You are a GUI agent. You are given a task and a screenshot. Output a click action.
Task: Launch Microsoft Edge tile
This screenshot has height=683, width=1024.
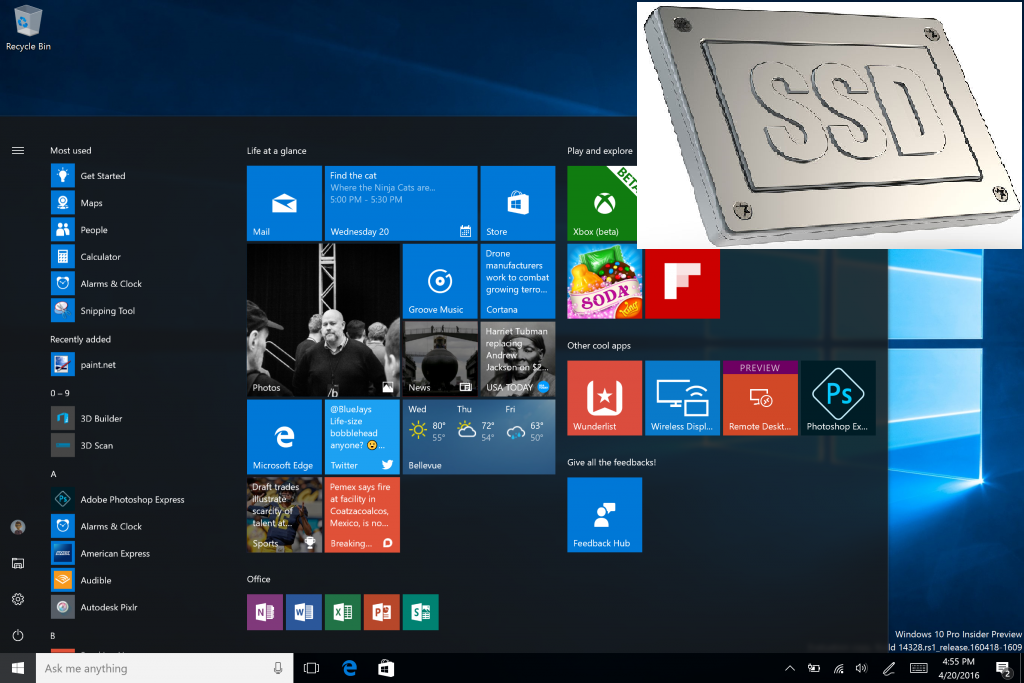click(x=284, y=437)
